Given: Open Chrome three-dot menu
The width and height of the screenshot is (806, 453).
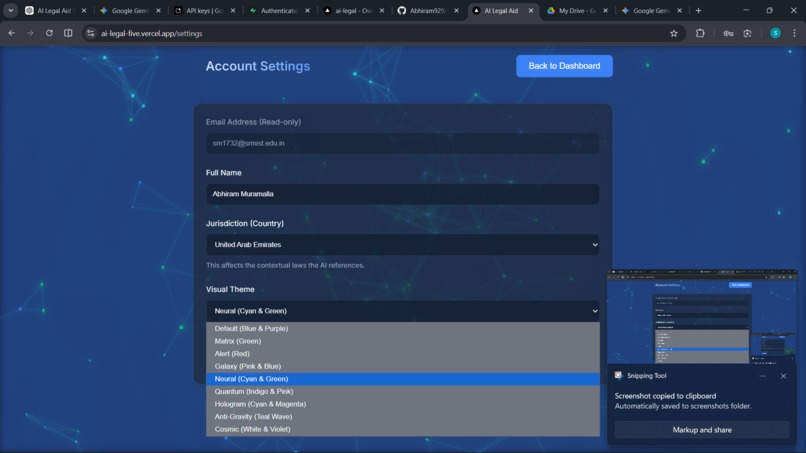Looking at the screenshot, I should coord(794,33).
